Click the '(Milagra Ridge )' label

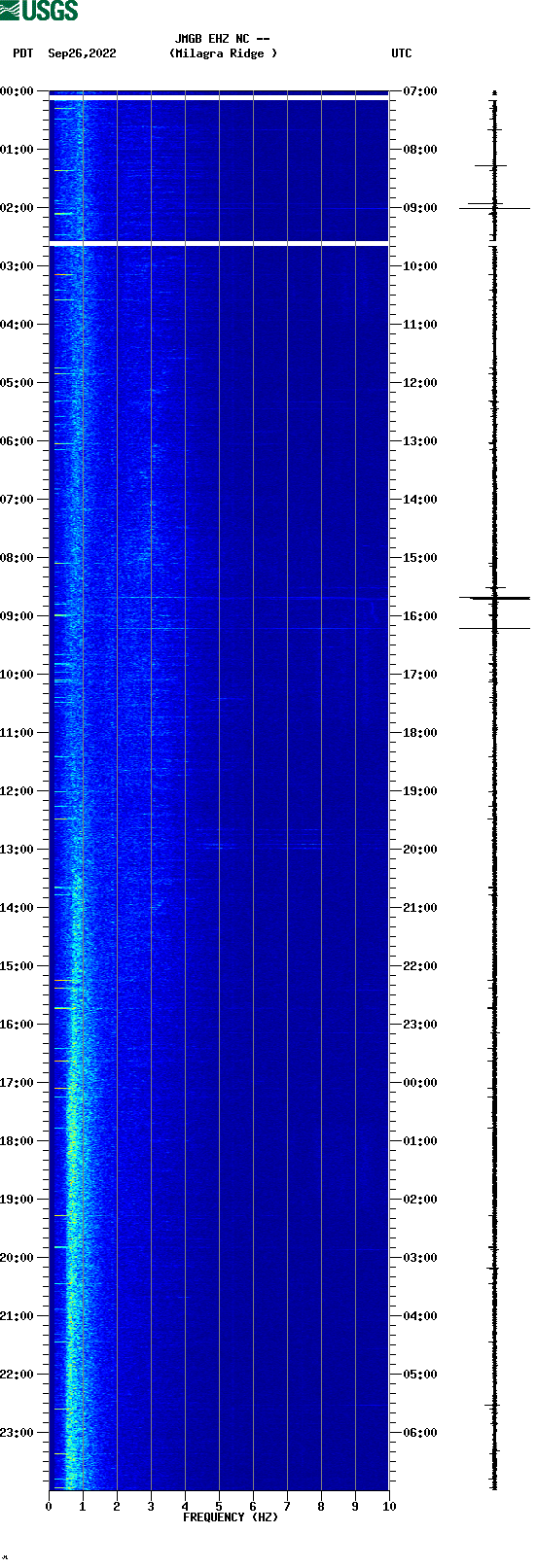coord(223,53)
